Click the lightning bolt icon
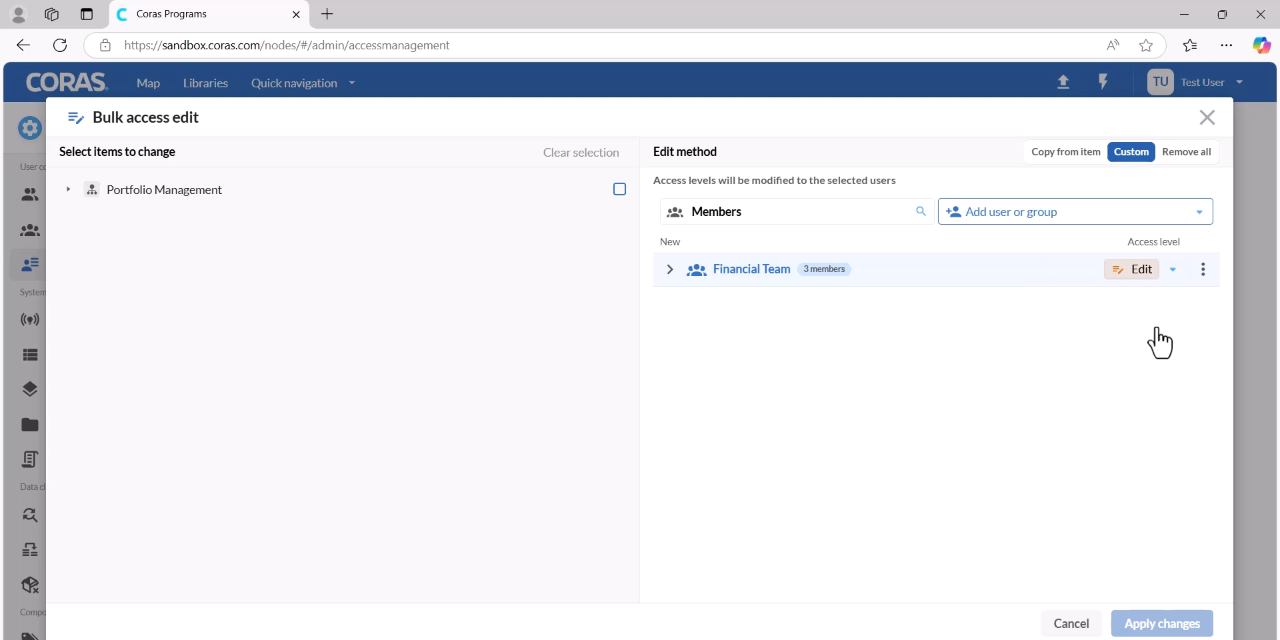 tap(1103, 82)
